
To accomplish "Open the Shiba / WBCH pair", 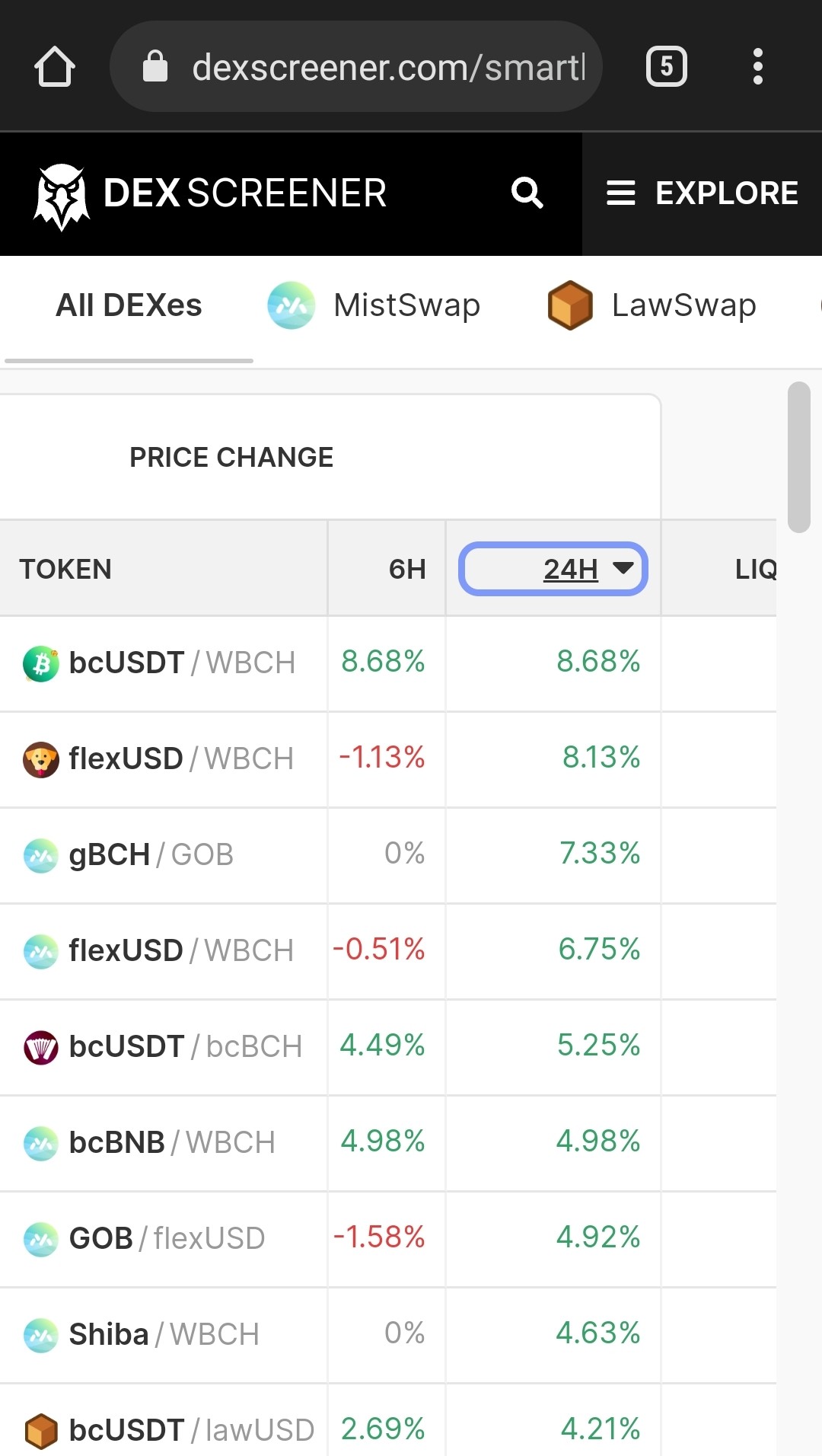I will pos(388,1335).
